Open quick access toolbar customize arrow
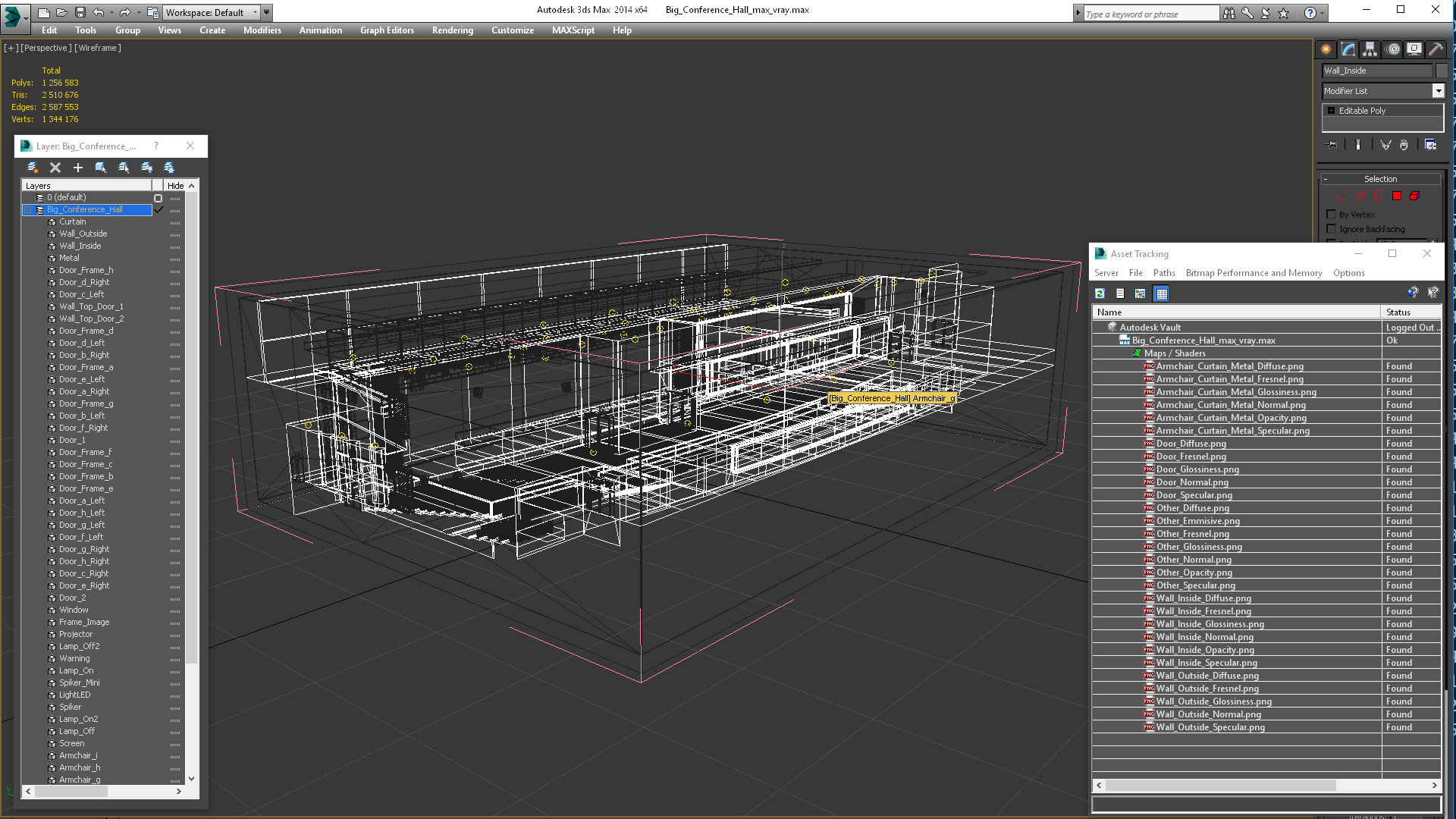1456x819 pixels. [267, 12]
